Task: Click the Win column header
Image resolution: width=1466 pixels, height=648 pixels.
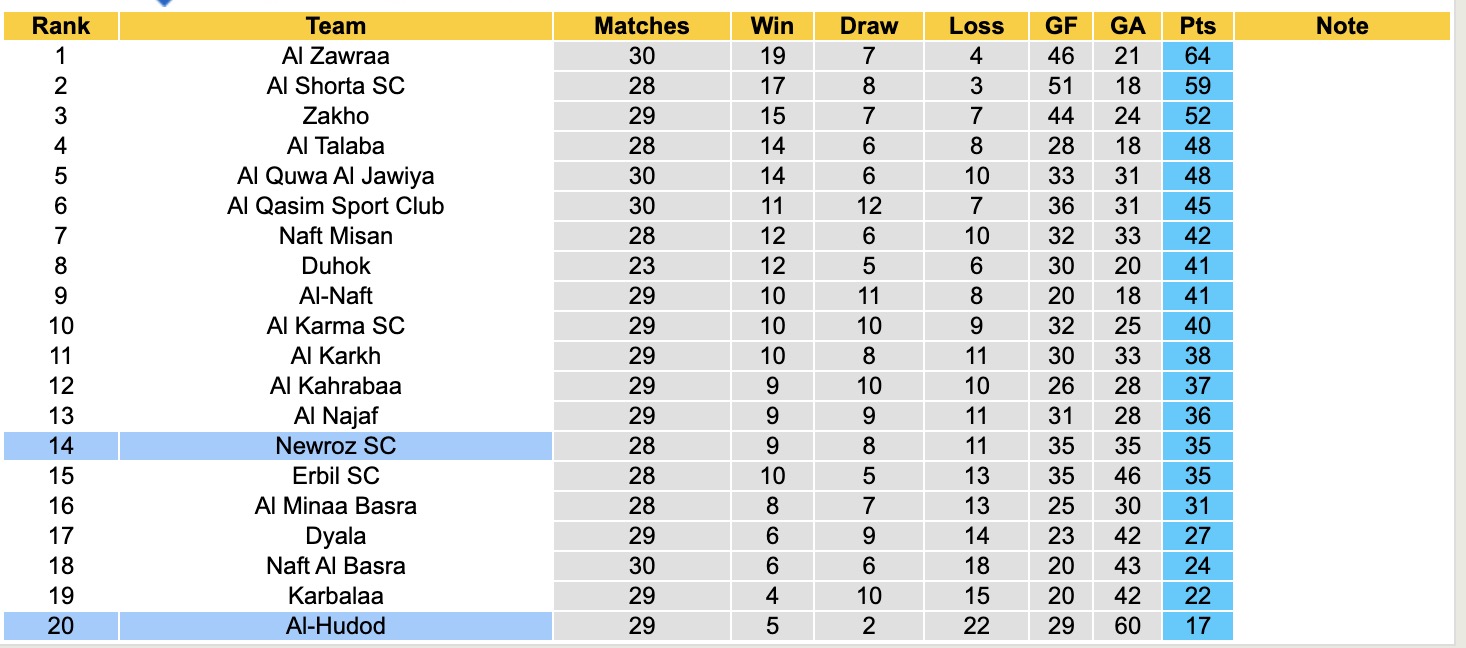Action: (772, 26)
